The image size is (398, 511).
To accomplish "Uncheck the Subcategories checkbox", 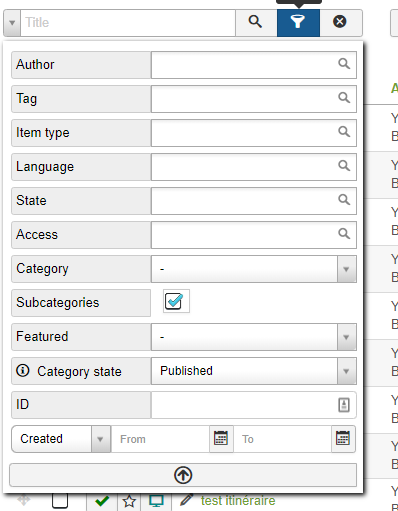I will pyautogui.click(x=174, y=301).
